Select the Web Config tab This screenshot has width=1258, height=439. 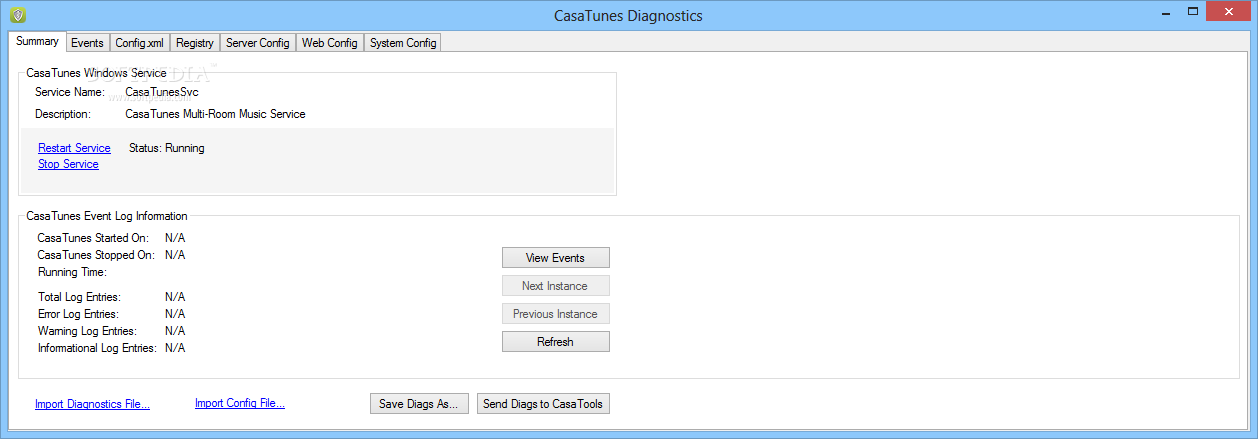[x=330, y=43]
